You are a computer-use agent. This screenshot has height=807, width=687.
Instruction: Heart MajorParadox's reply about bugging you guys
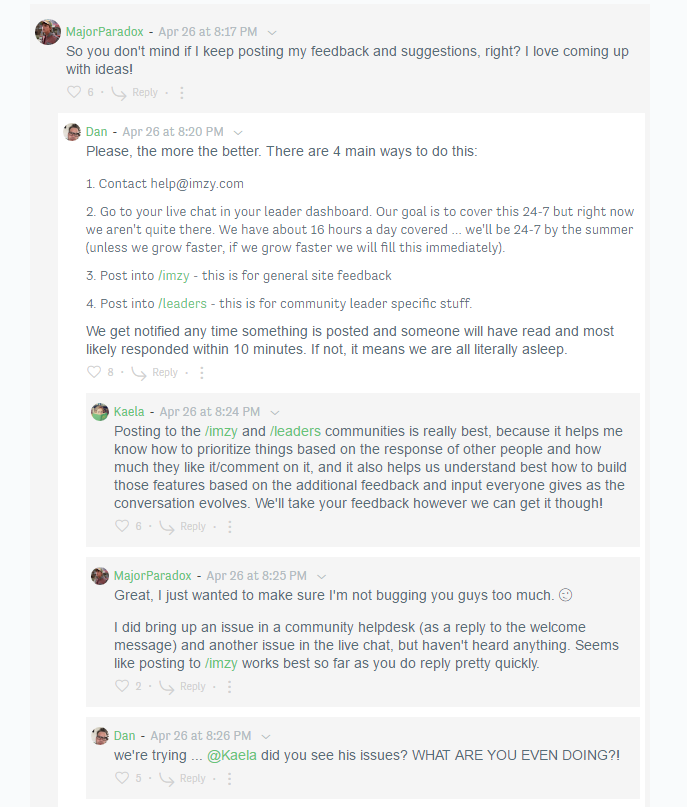(122, 686)
